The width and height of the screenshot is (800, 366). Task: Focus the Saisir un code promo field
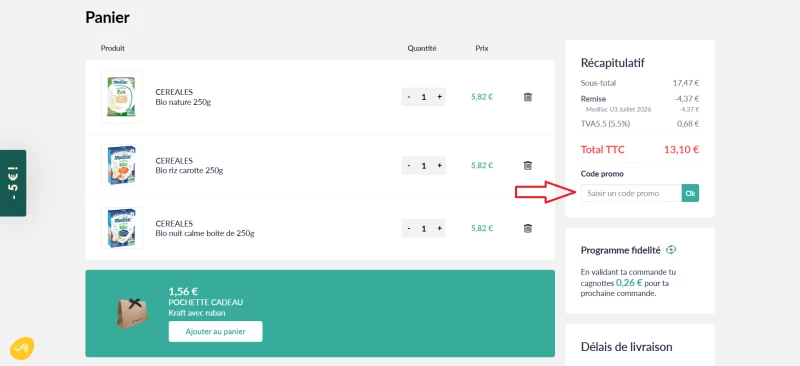(x=631, y=193)
